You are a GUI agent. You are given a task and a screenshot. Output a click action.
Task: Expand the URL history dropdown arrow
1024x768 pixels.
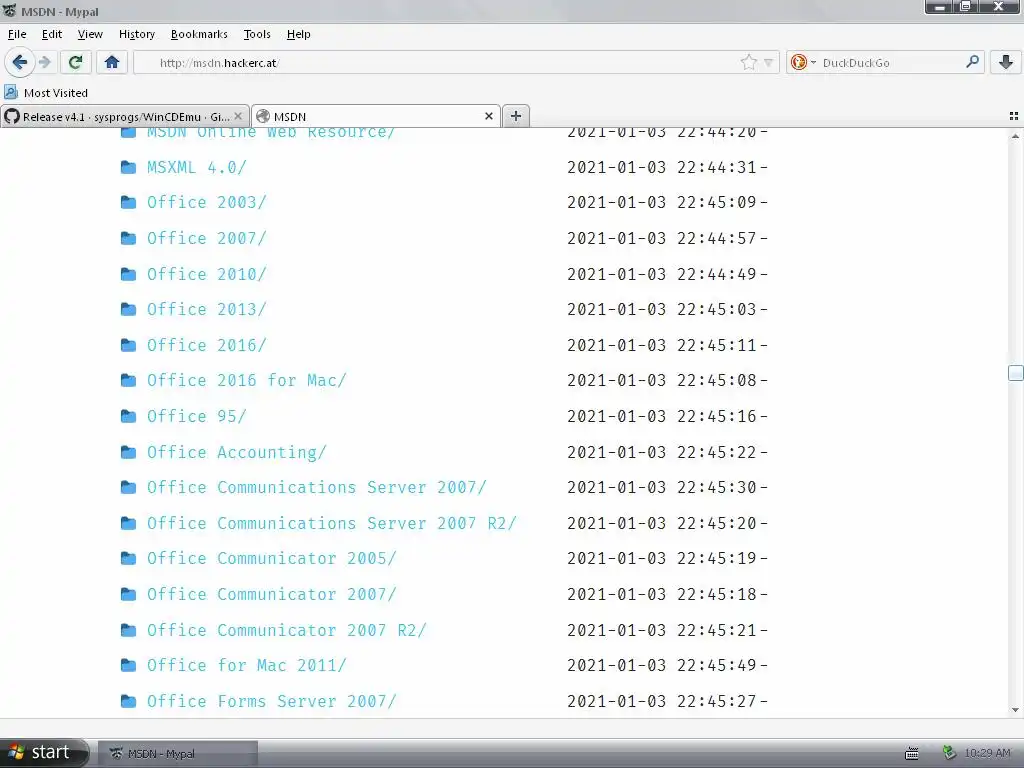(768, 63)
